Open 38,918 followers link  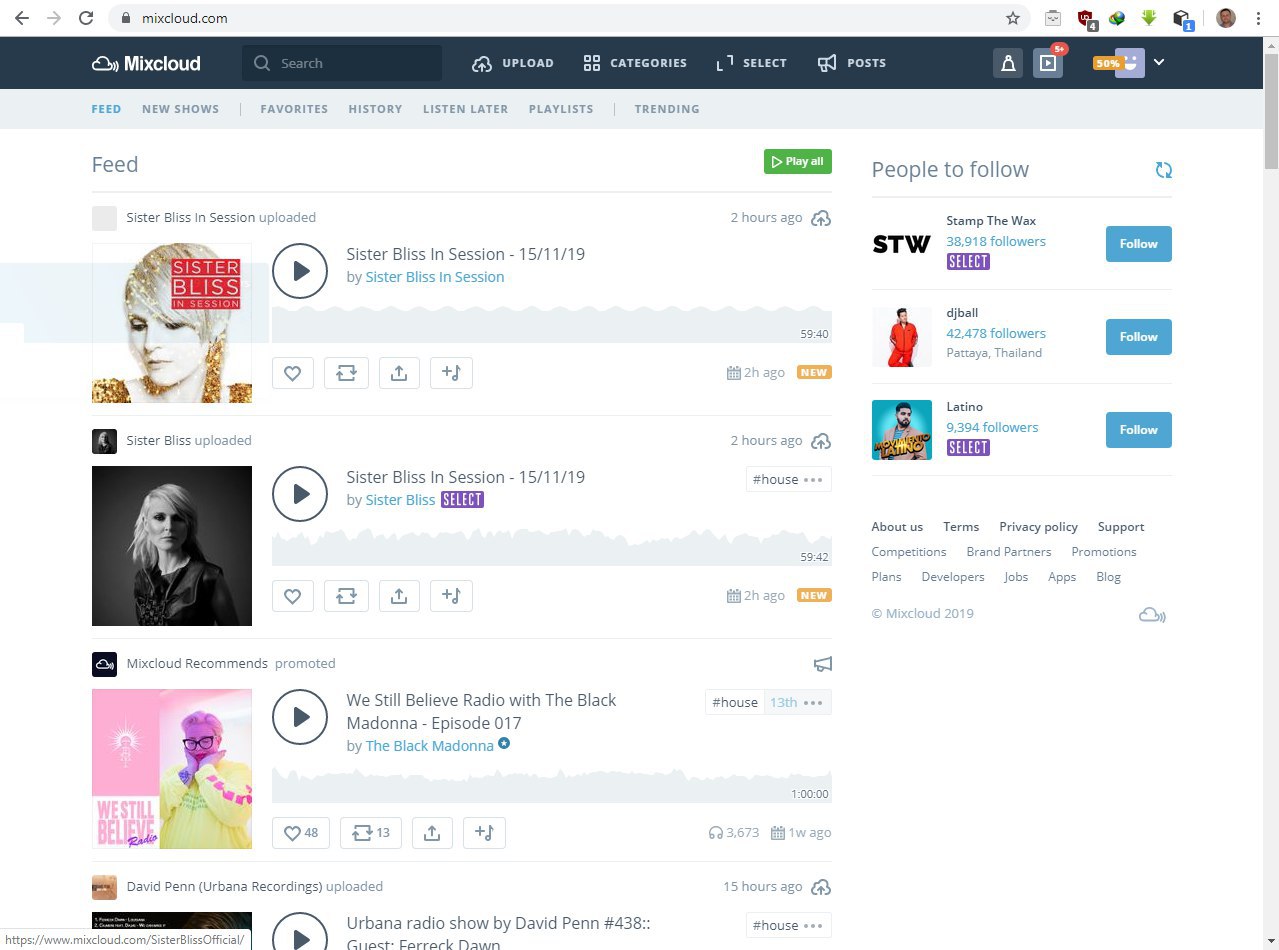click(x=996, y=241)
